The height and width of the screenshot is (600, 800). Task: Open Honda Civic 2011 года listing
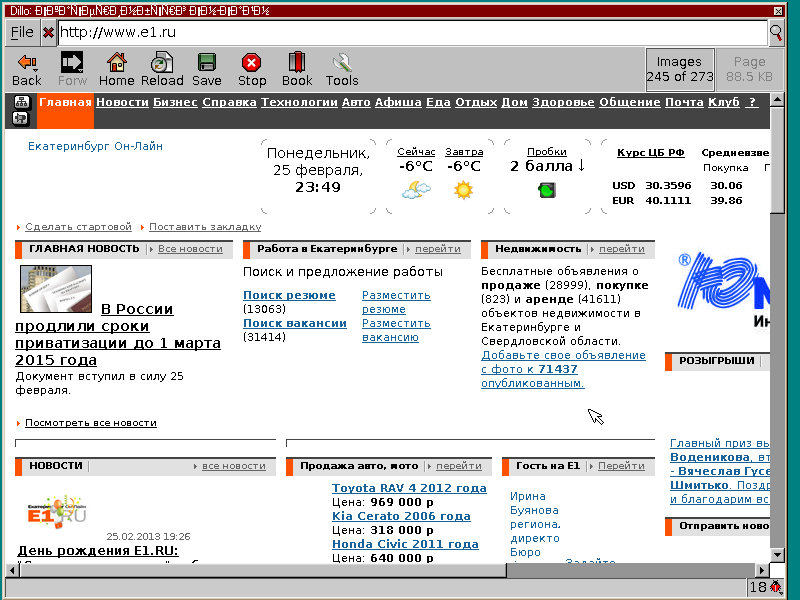click(405, 544)
